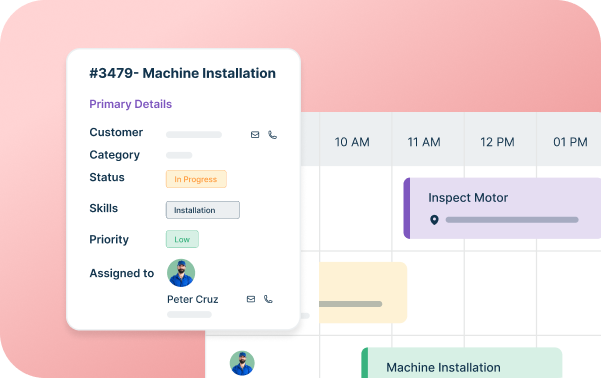Select technician avatar in schedule row
The image size is (601, 378).
pos(242,363)
